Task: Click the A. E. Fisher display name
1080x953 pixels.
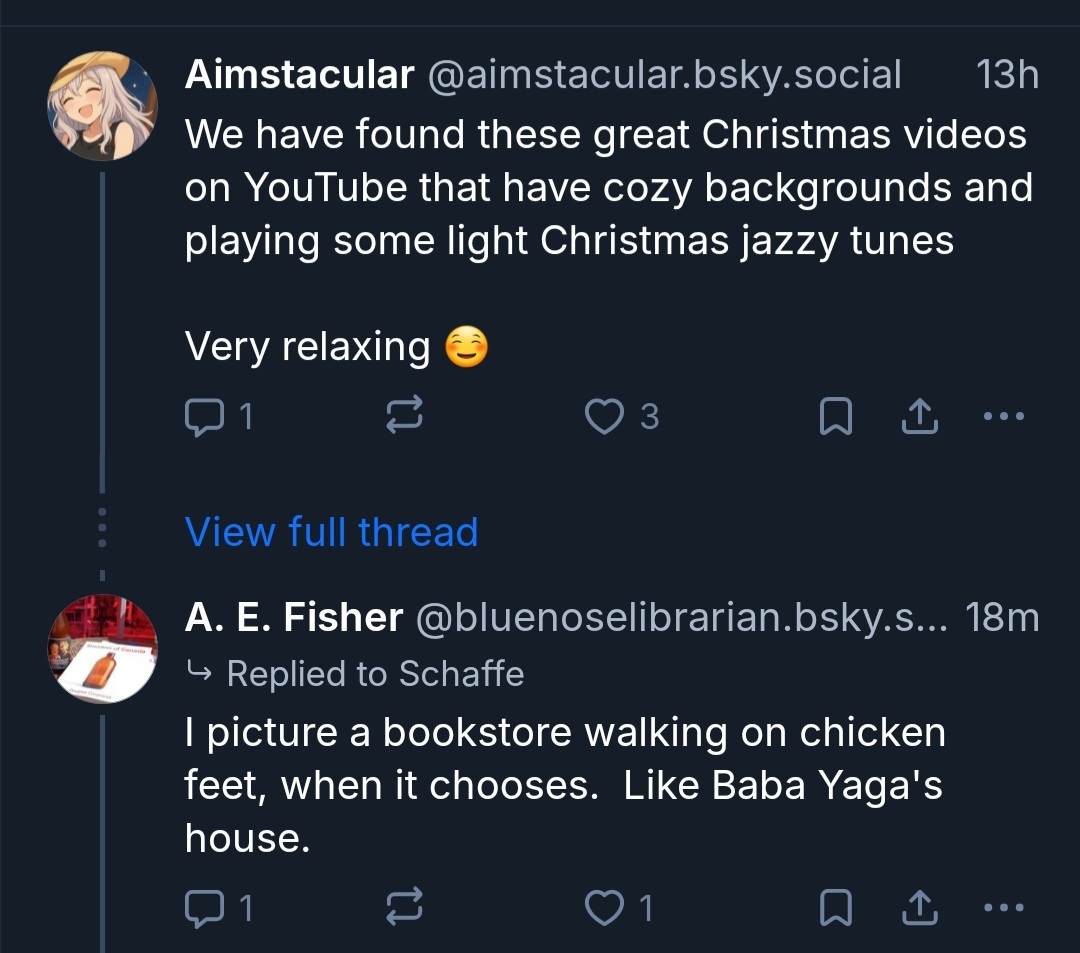Action: (293, 618)
